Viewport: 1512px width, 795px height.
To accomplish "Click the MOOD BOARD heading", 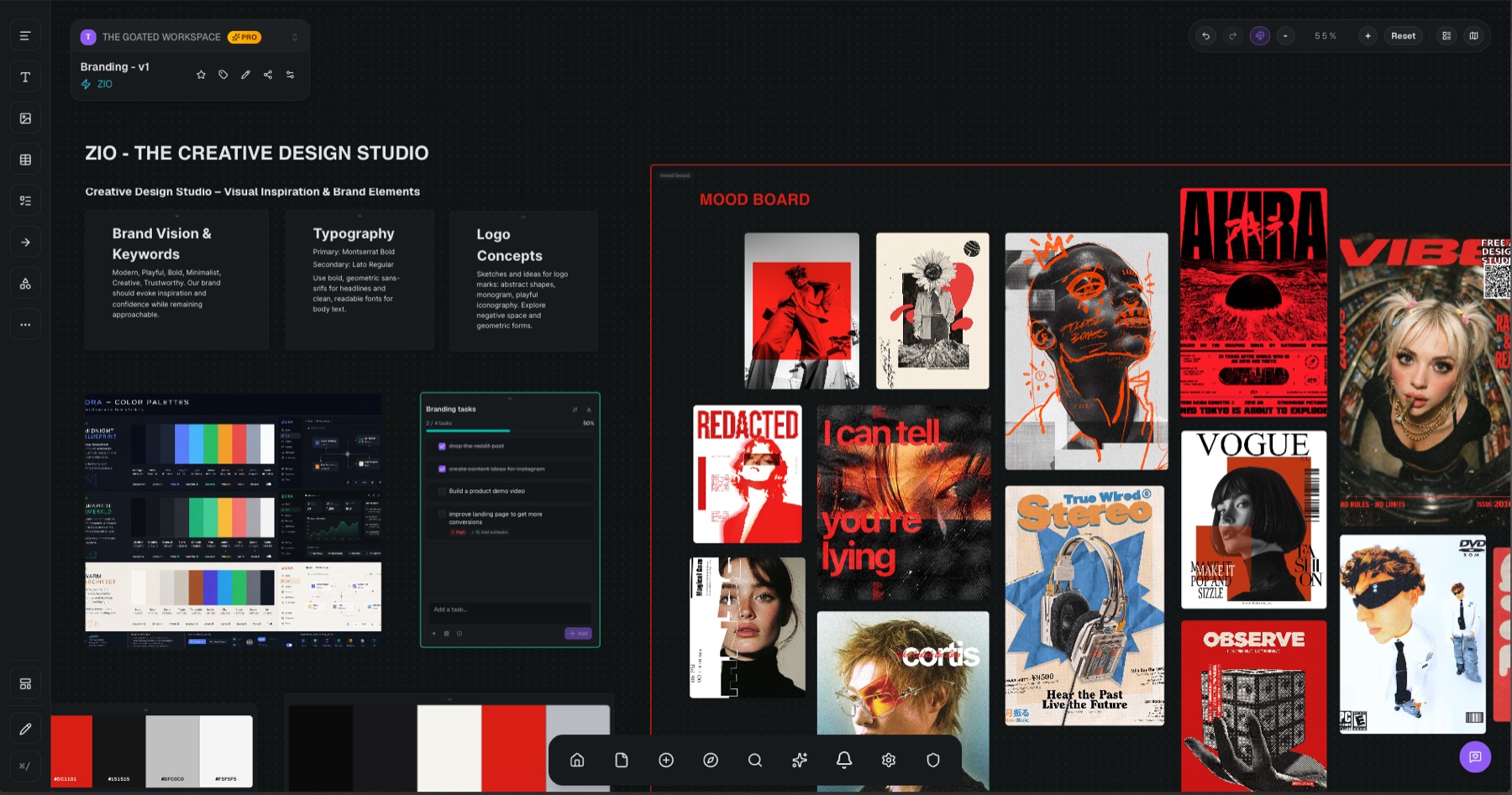I will tap(754, 200).
